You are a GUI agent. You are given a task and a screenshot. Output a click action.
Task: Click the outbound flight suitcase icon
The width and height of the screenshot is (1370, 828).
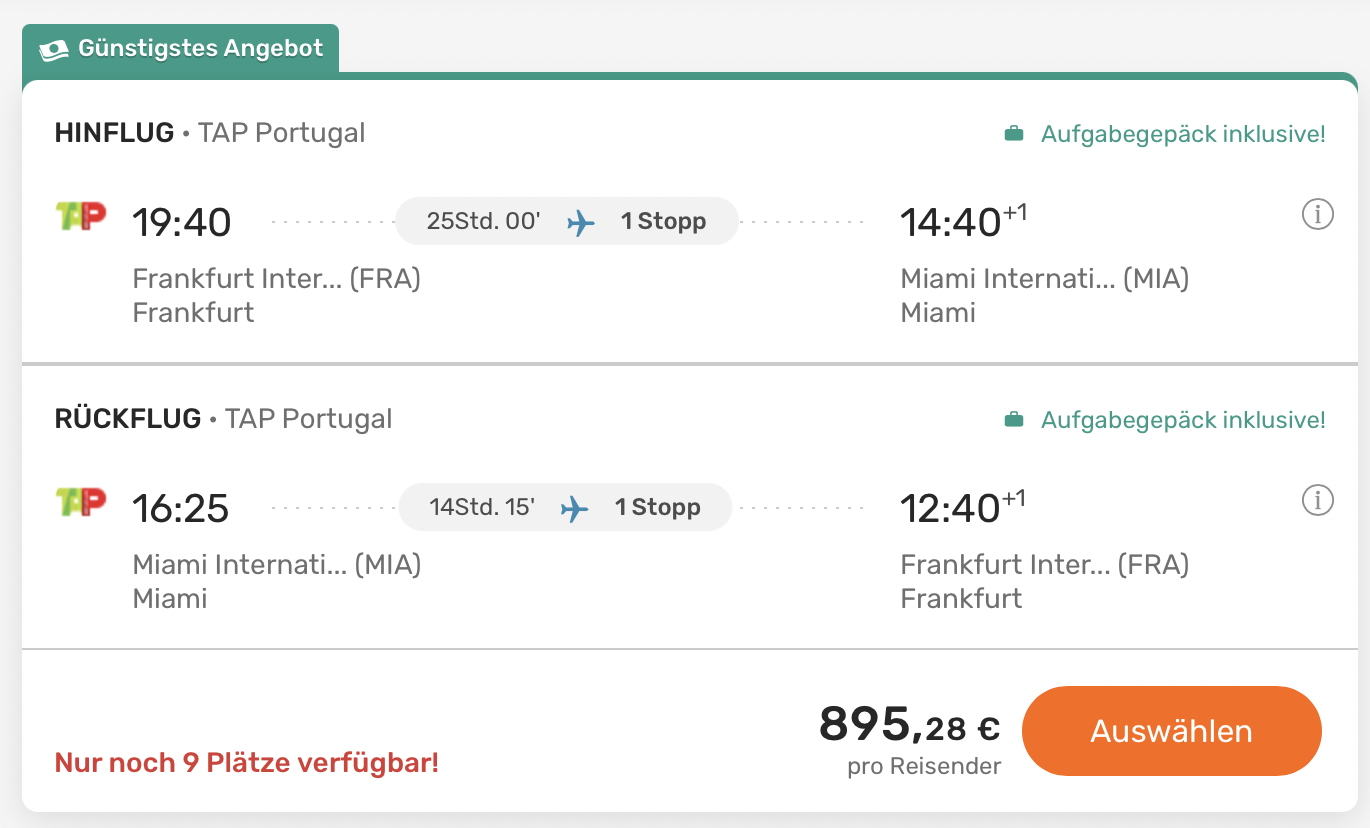point(1014,134)
